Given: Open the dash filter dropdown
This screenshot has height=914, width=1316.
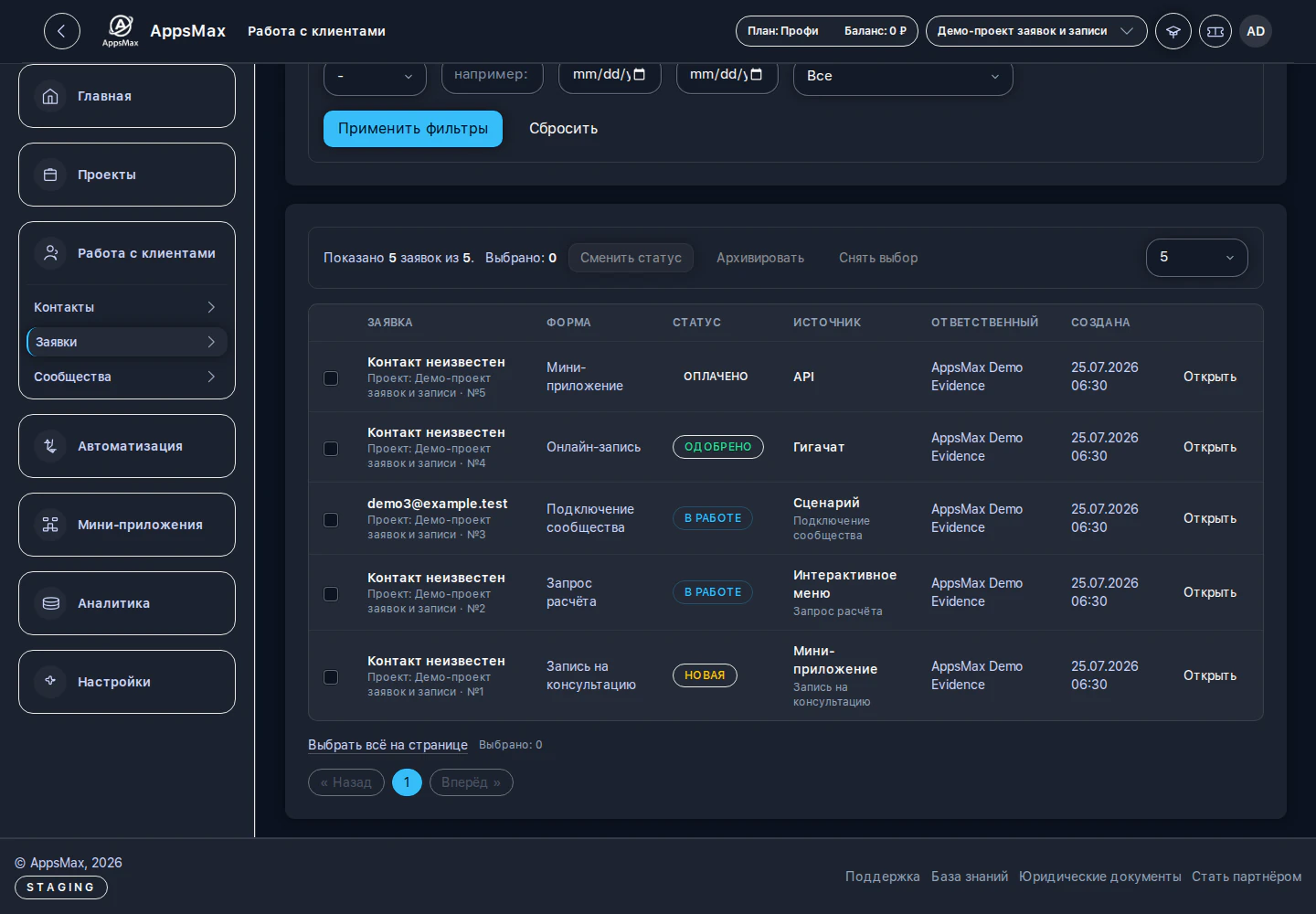Looking at the screenshot, I should pyautogui.click(x=375, y=77).
